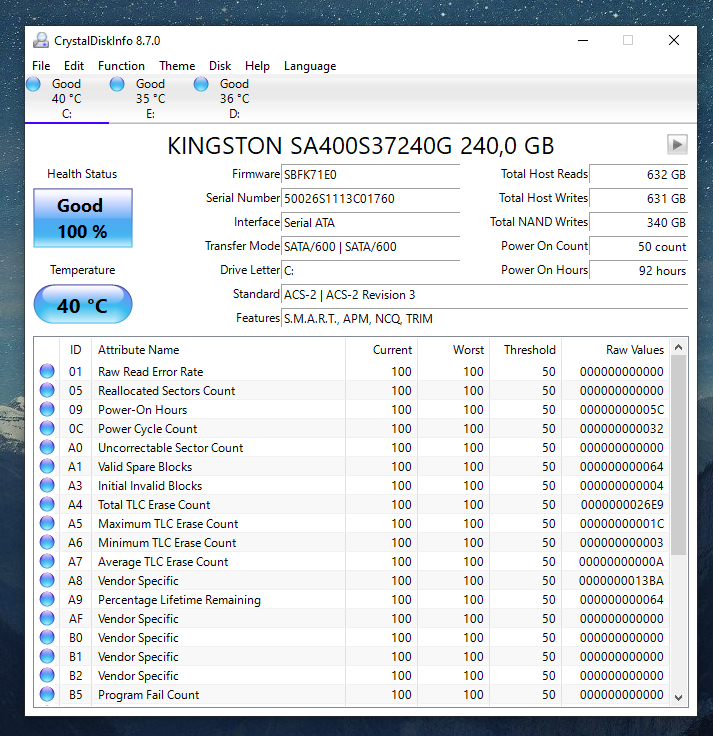Click the disk title KINGSTON SA400S37240G
Viewport: 713px width, 736px height.
[360, 146]
